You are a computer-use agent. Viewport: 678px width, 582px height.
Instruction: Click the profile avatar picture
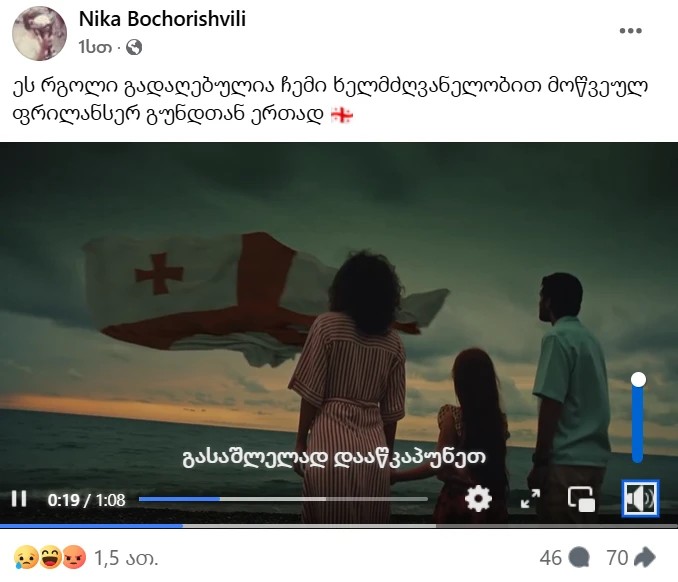click(39, 33)
